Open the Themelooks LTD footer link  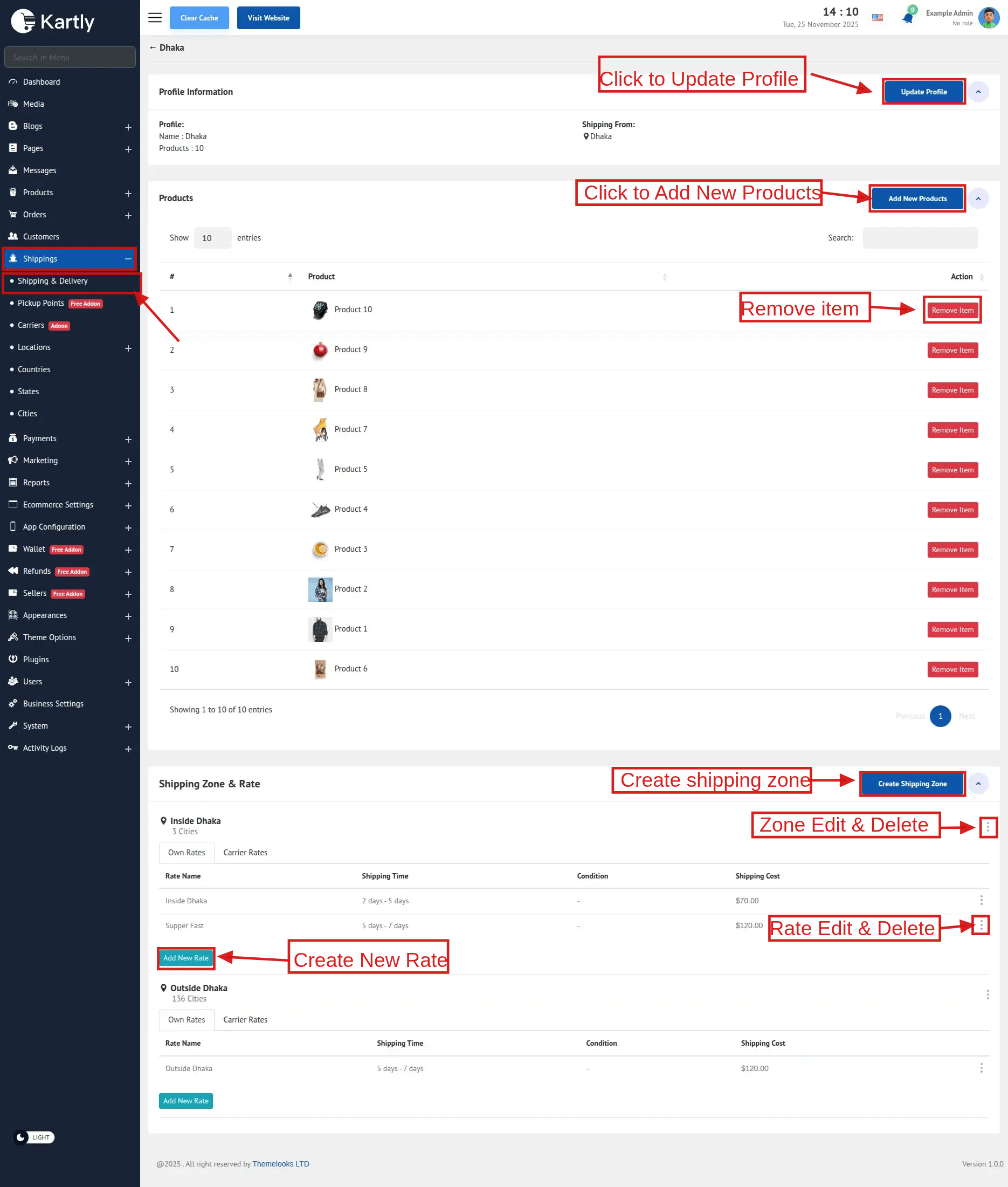pos(281,1164)
